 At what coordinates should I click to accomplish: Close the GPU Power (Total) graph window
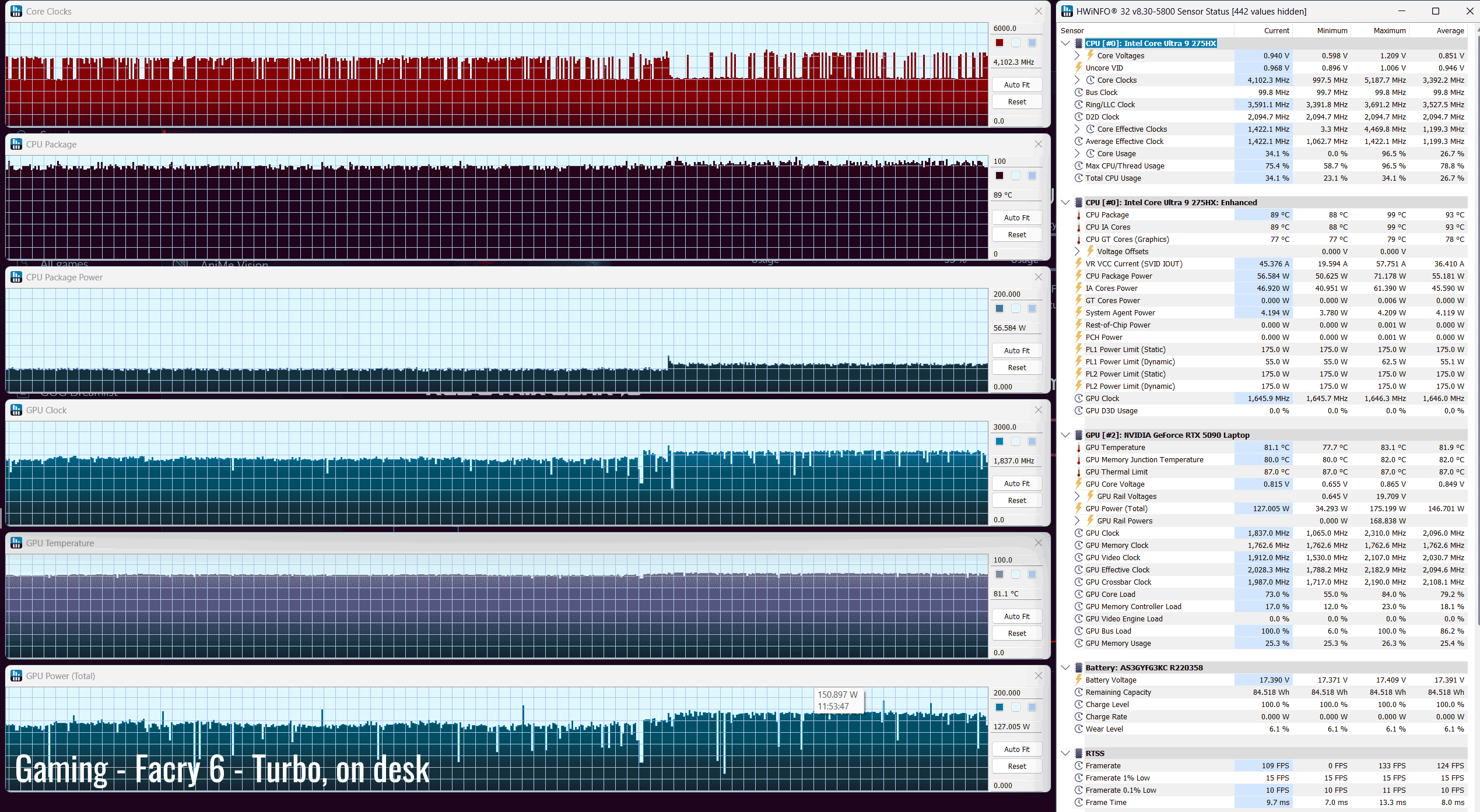point(1038,676)
